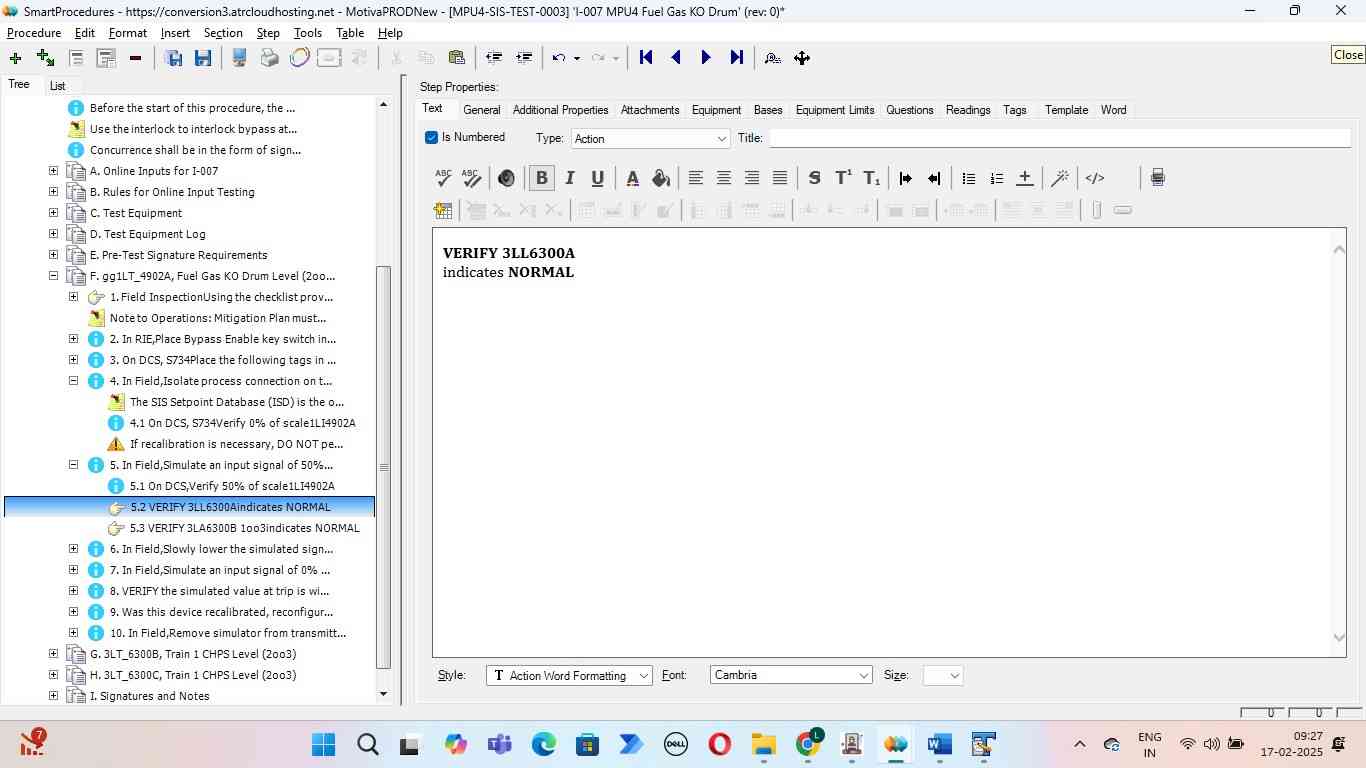
Task: Click the insert table icon
Action: (x=443, y=210)
